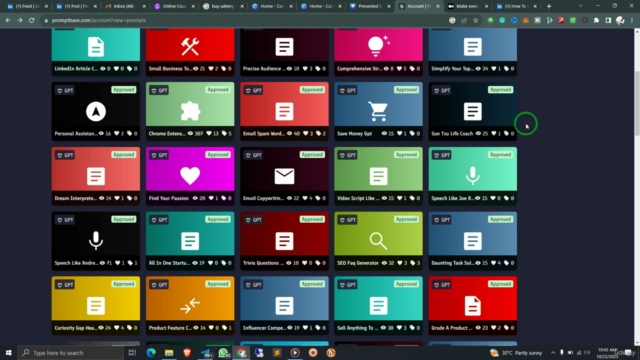Bookmark this page with star icon
The width and height of the screenshot is (640, 360).
coord(476,20)
